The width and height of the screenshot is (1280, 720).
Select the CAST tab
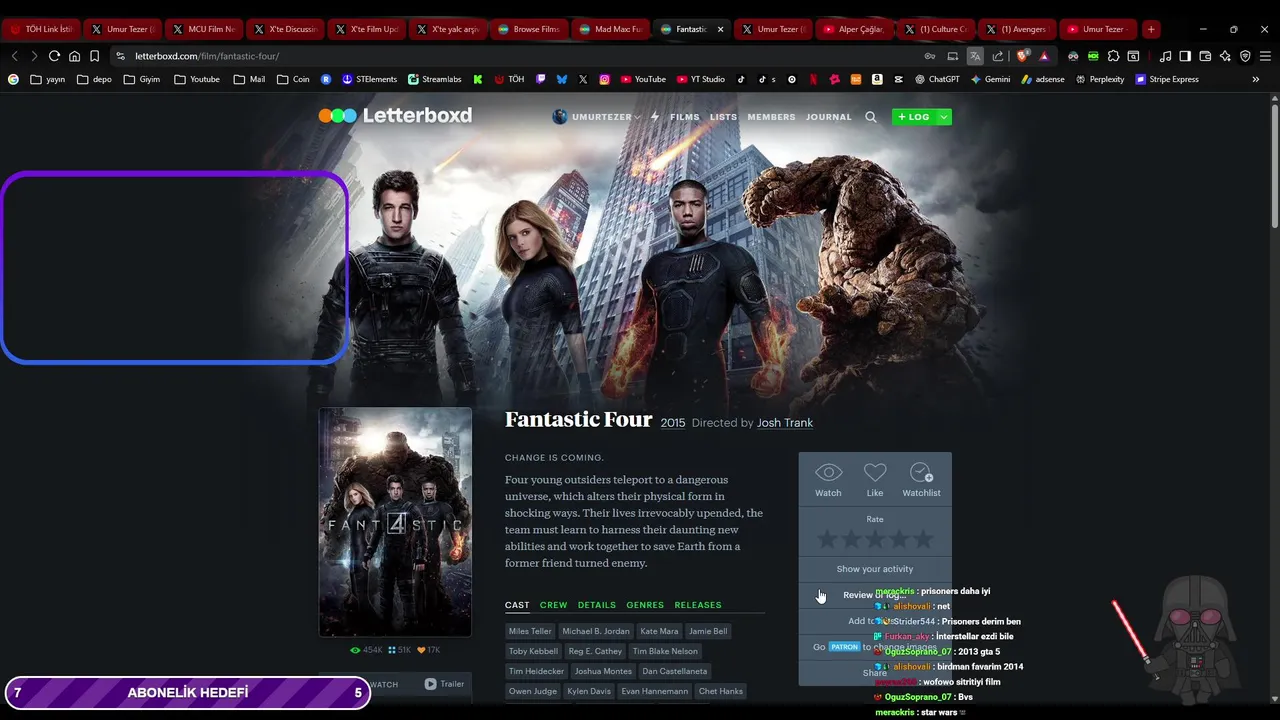517,605
